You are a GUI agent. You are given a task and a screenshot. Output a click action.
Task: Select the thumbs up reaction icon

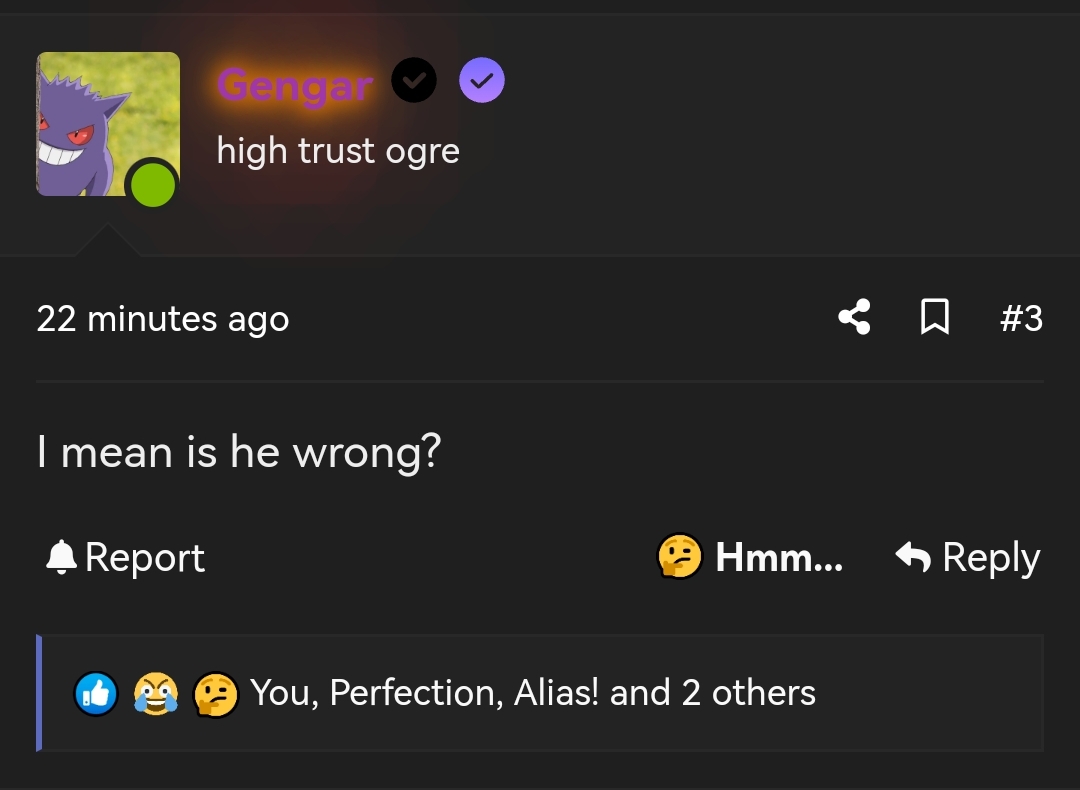(96, 692)
